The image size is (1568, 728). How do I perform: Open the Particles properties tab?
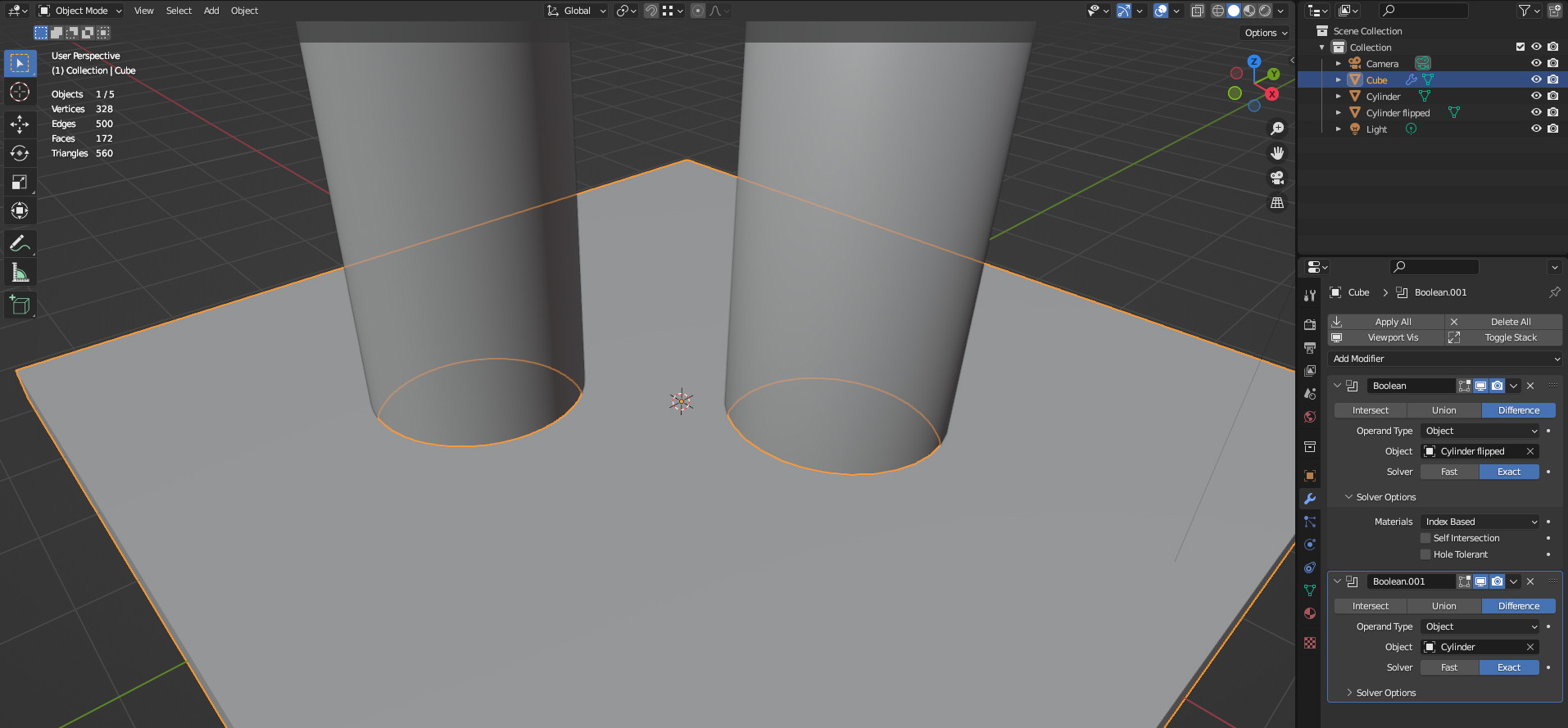1310,522
